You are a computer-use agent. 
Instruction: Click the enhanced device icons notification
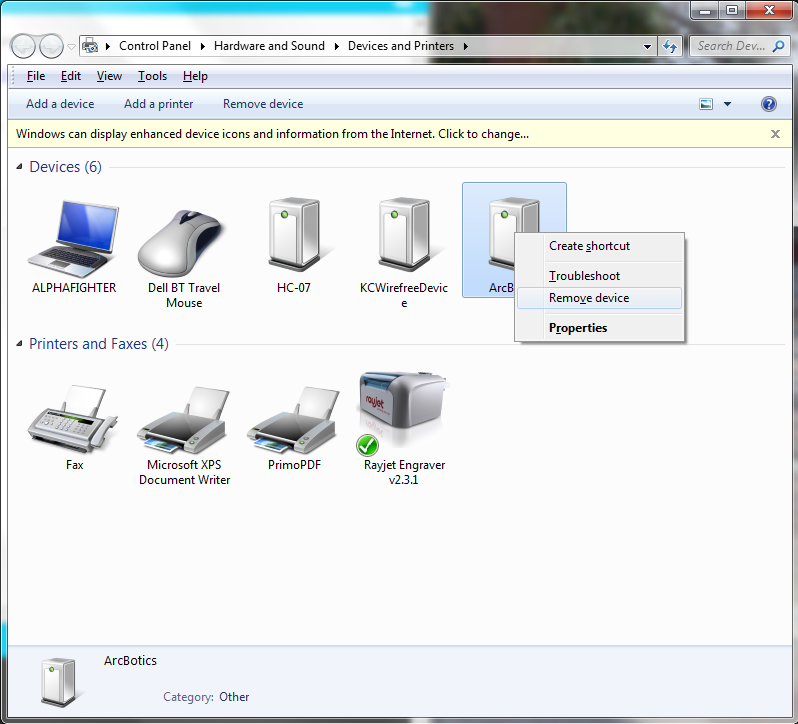[272, 134]
